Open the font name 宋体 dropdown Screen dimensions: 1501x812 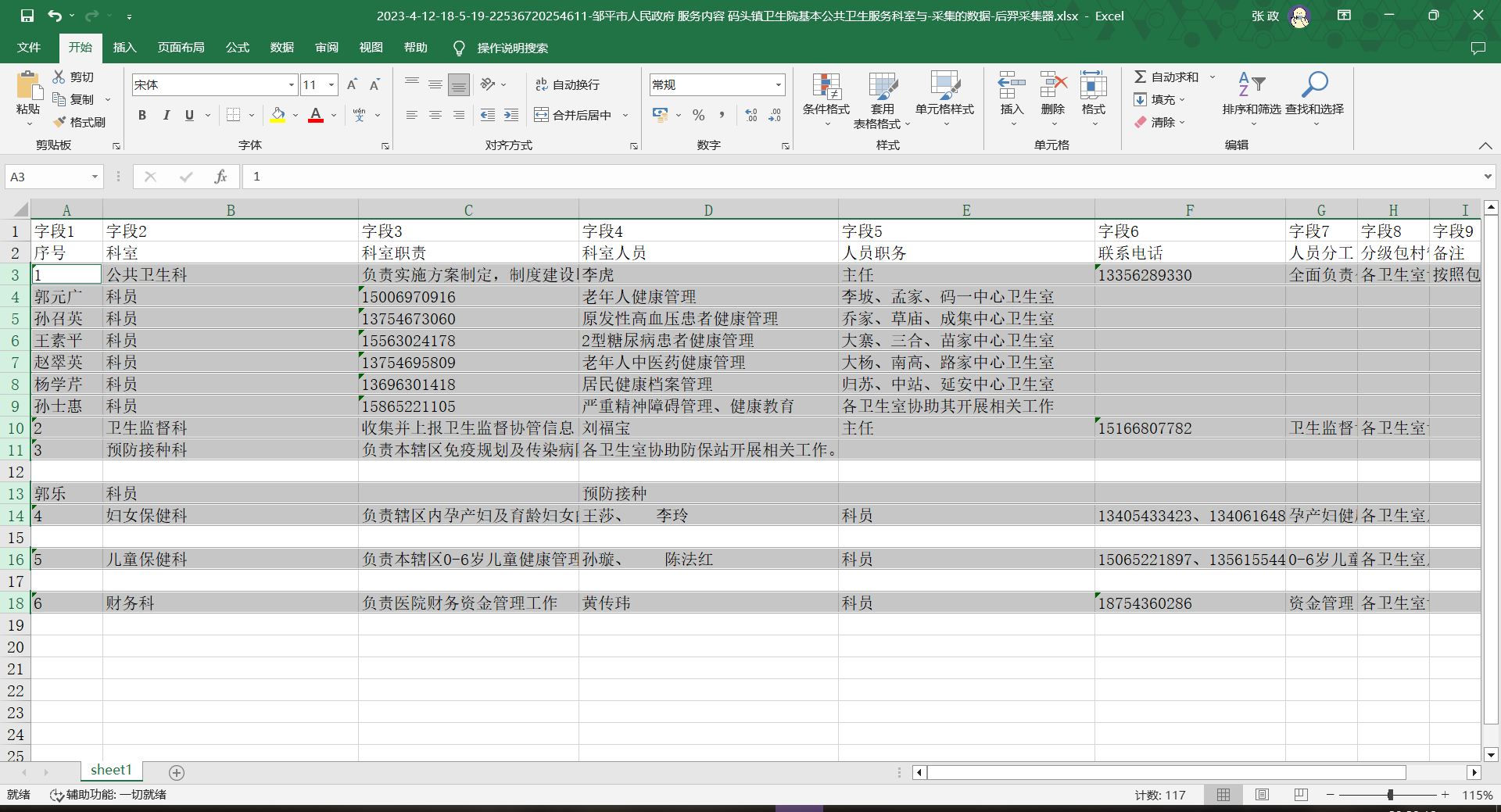click(292, 84)
